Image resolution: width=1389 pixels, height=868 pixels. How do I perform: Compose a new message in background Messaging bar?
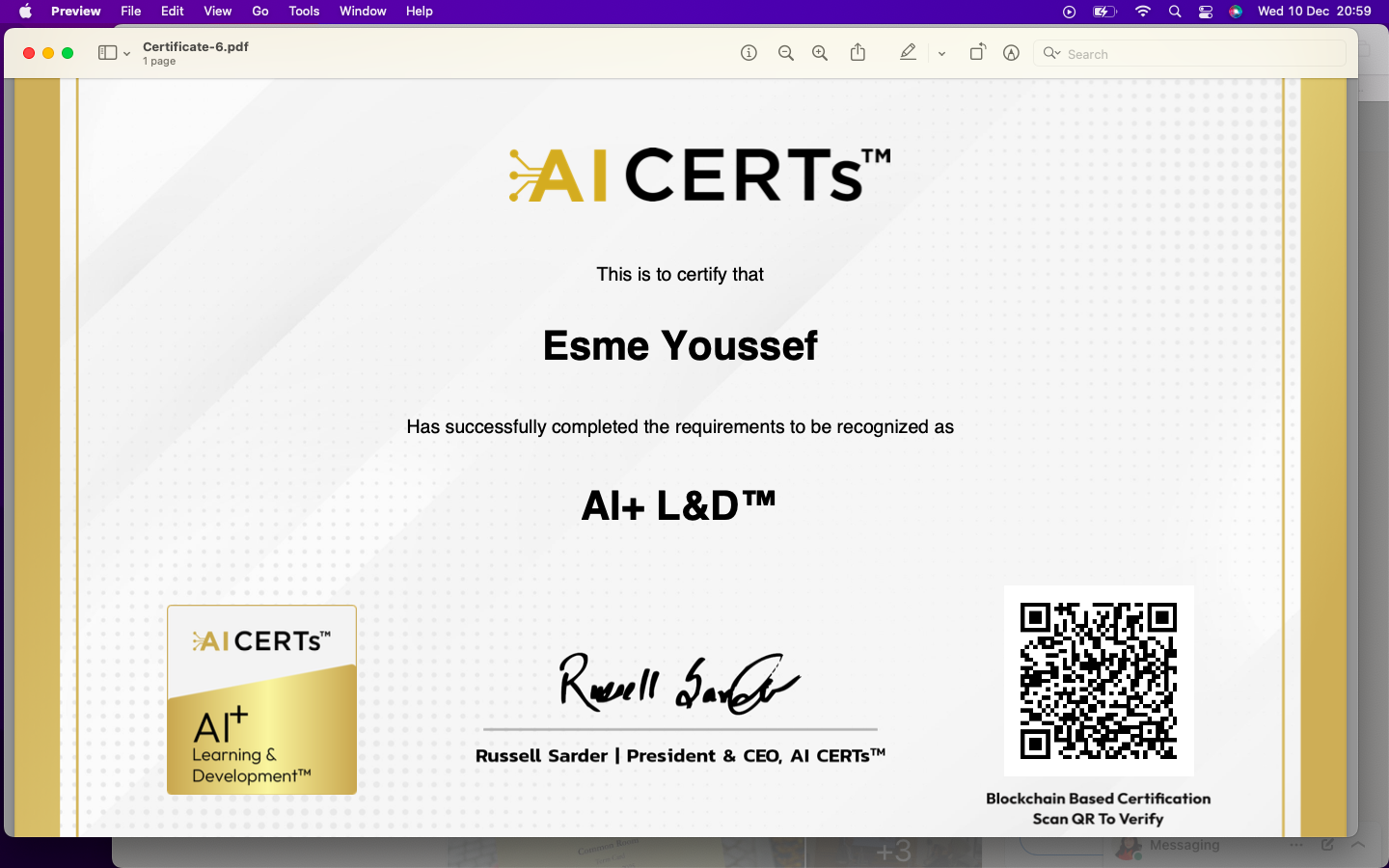(x=1327, y=845)
